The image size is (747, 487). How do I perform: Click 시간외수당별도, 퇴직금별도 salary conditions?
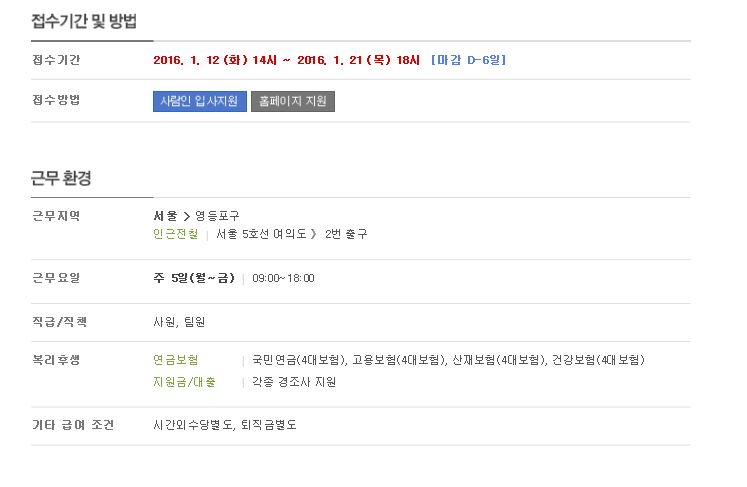coord(225,425)
